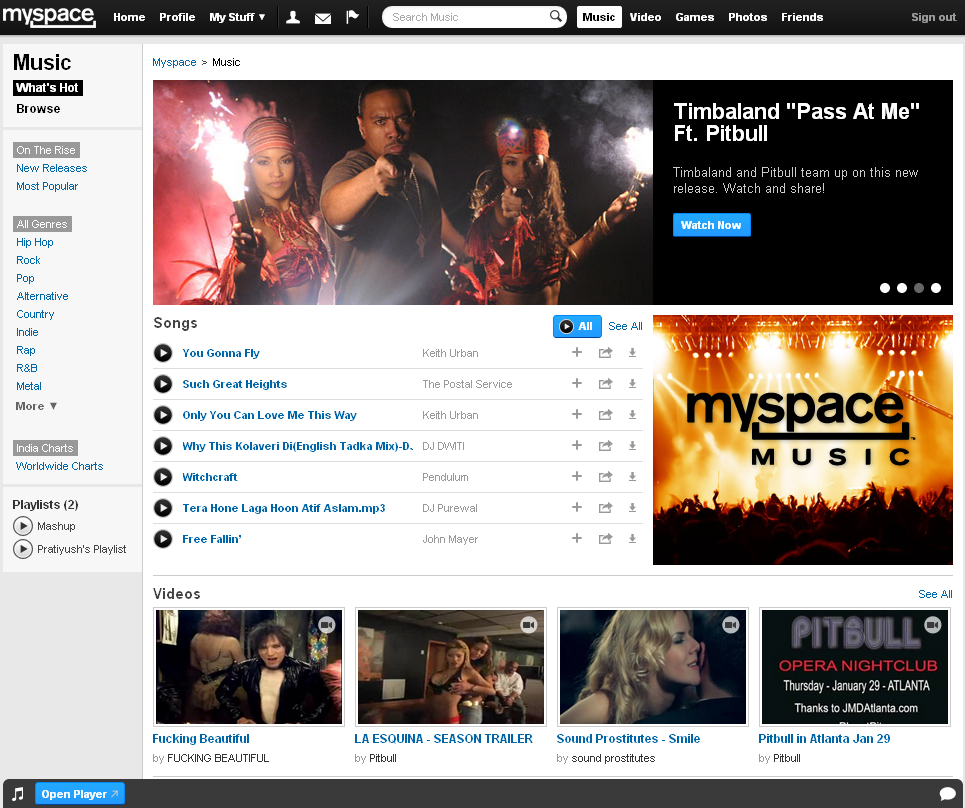Open the Fucking Beautiful video thumbnail

coord(249,667)
